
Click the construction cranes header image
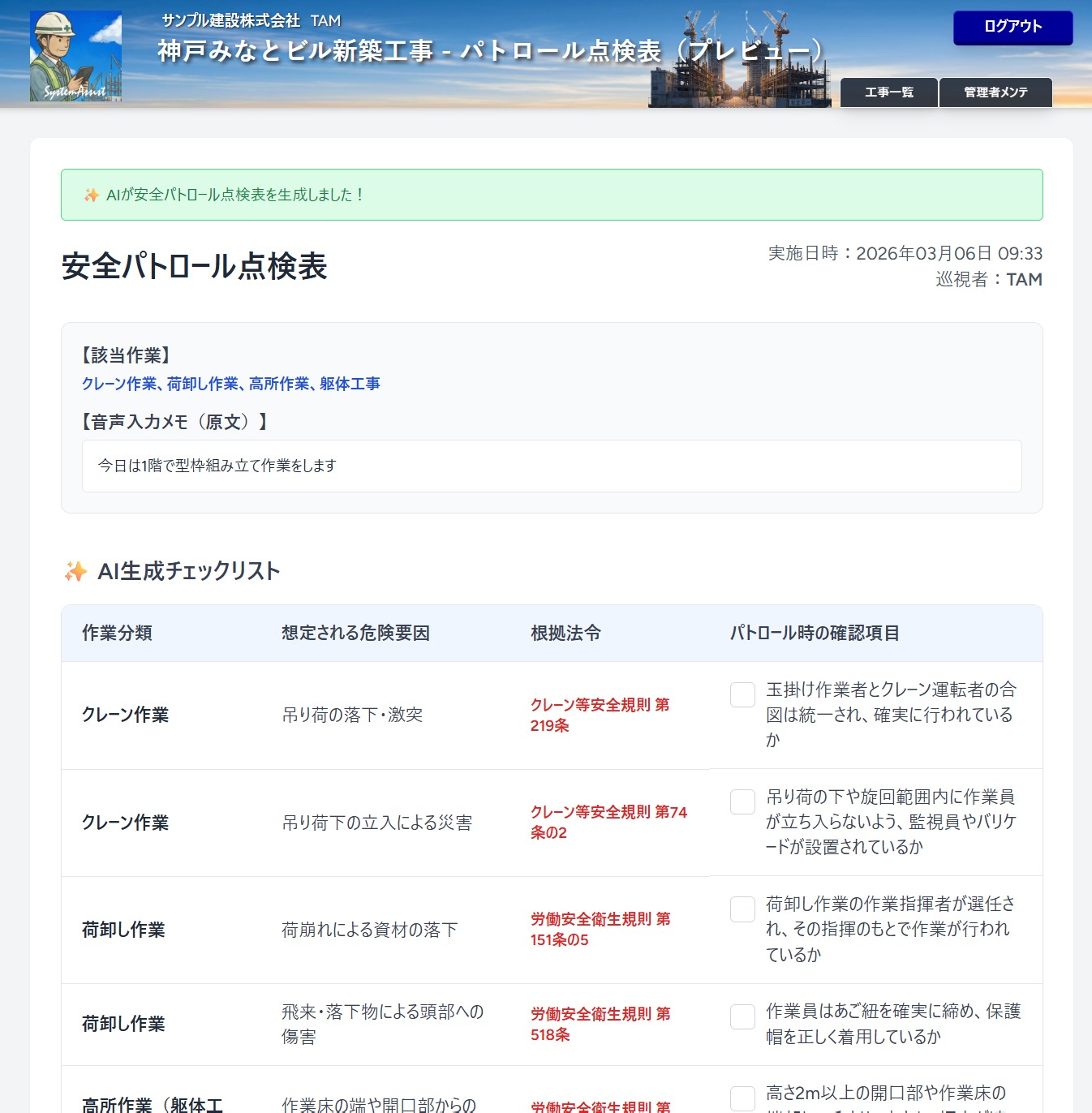(x=739, y=59)
